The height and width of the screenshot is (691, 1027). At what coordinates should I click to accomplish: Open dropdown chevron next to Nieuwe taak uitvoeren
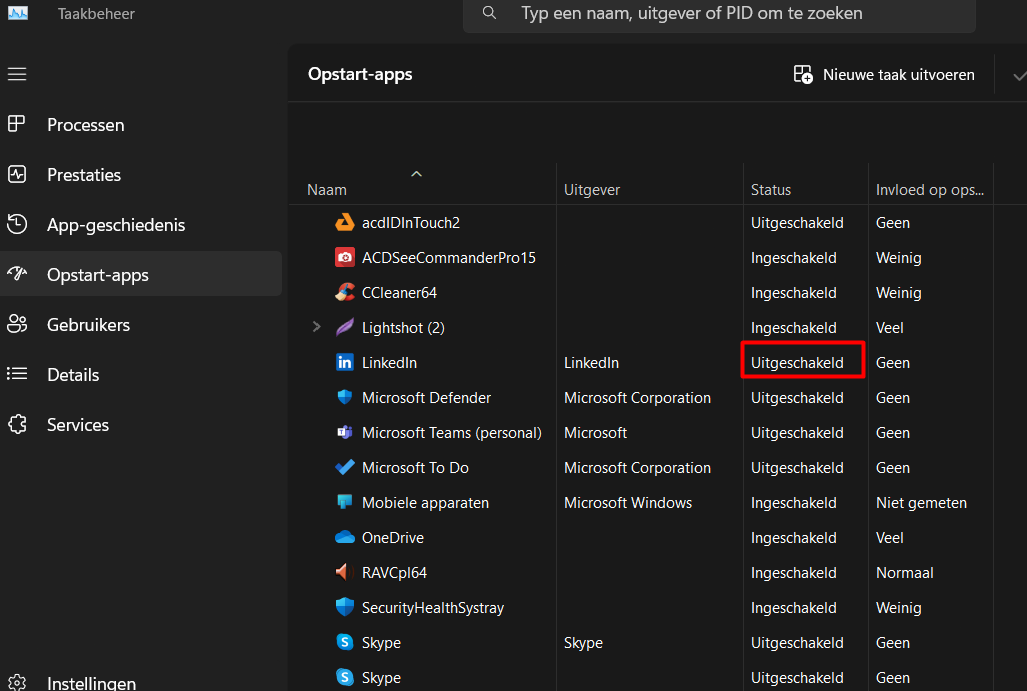tap(1019, 76)
